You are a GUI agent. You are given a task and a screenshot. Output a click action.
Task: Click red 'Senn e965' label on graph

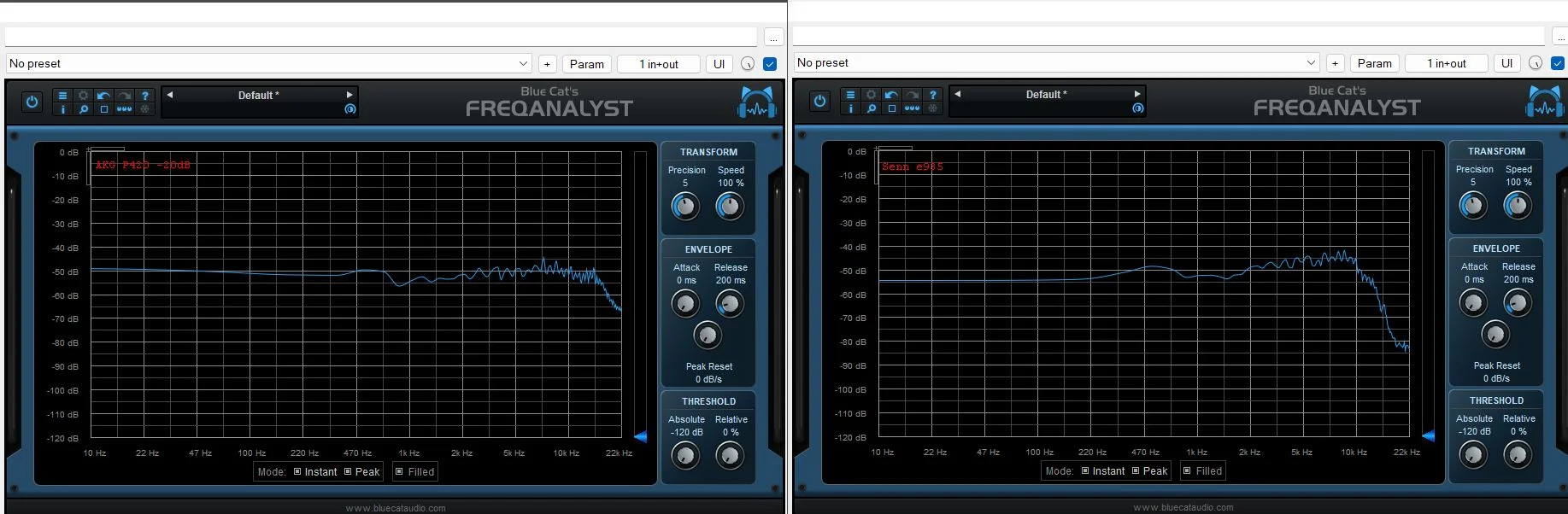pos(913,166)
